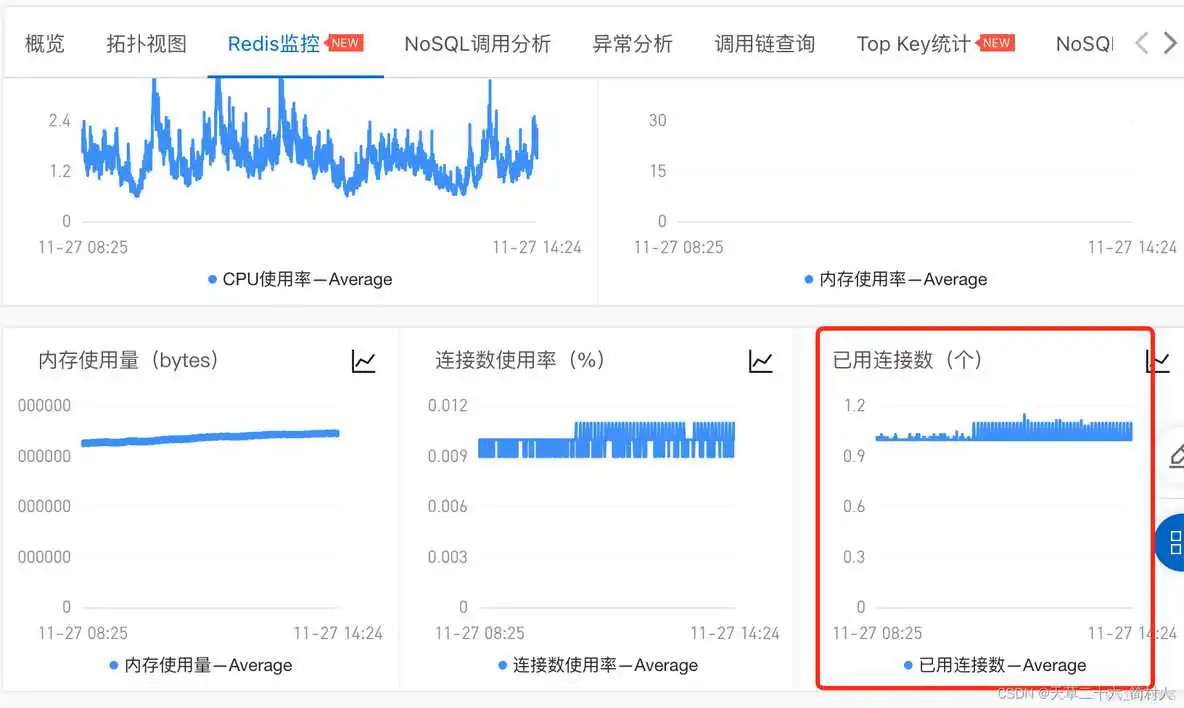The image size is (1184, 708).
Task: Click the chart icon beside 连接数使用率 title
Action: tap(761, 362)
